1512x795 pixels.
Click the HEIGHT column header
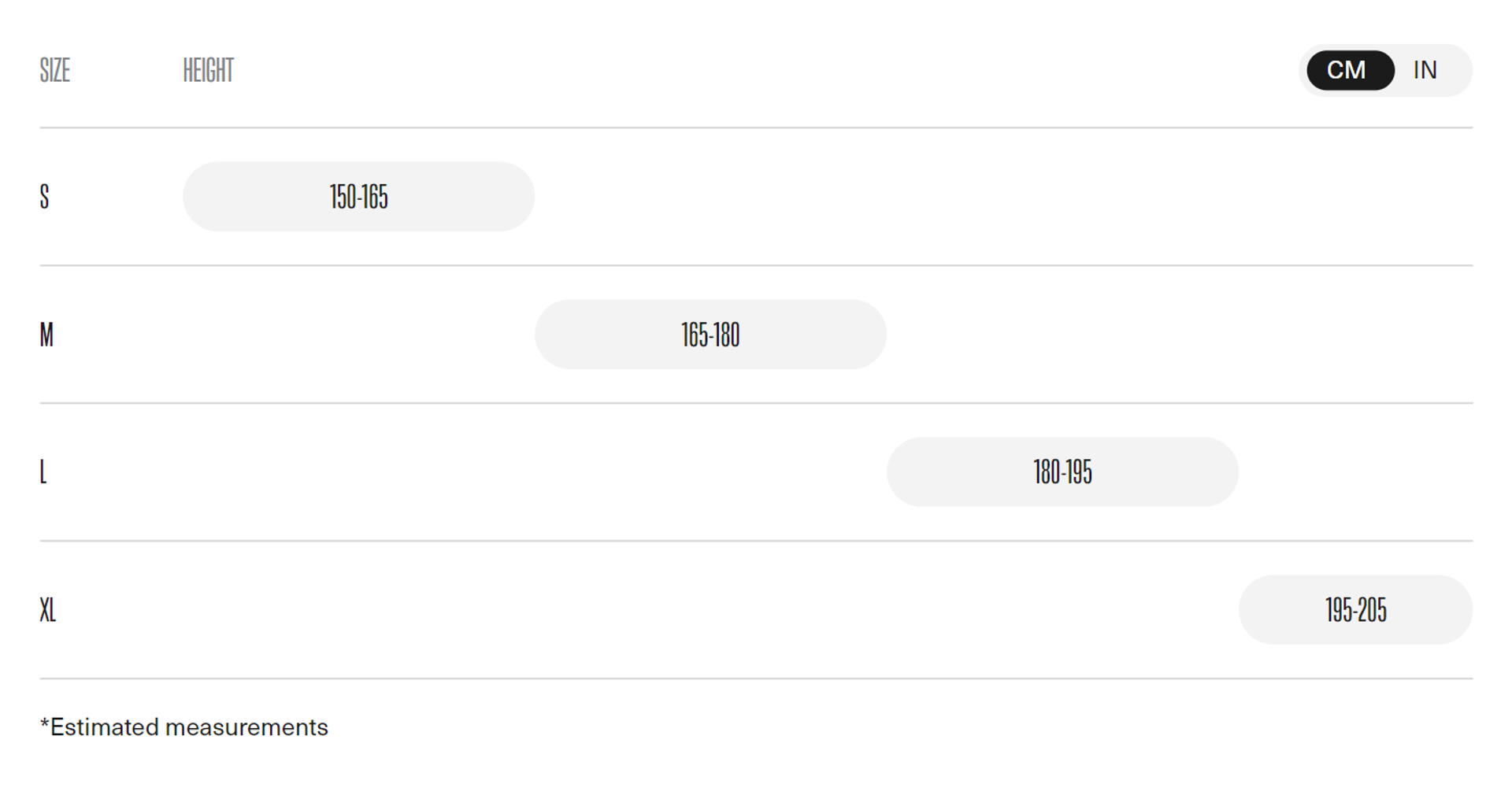click(x=209, y=70)
